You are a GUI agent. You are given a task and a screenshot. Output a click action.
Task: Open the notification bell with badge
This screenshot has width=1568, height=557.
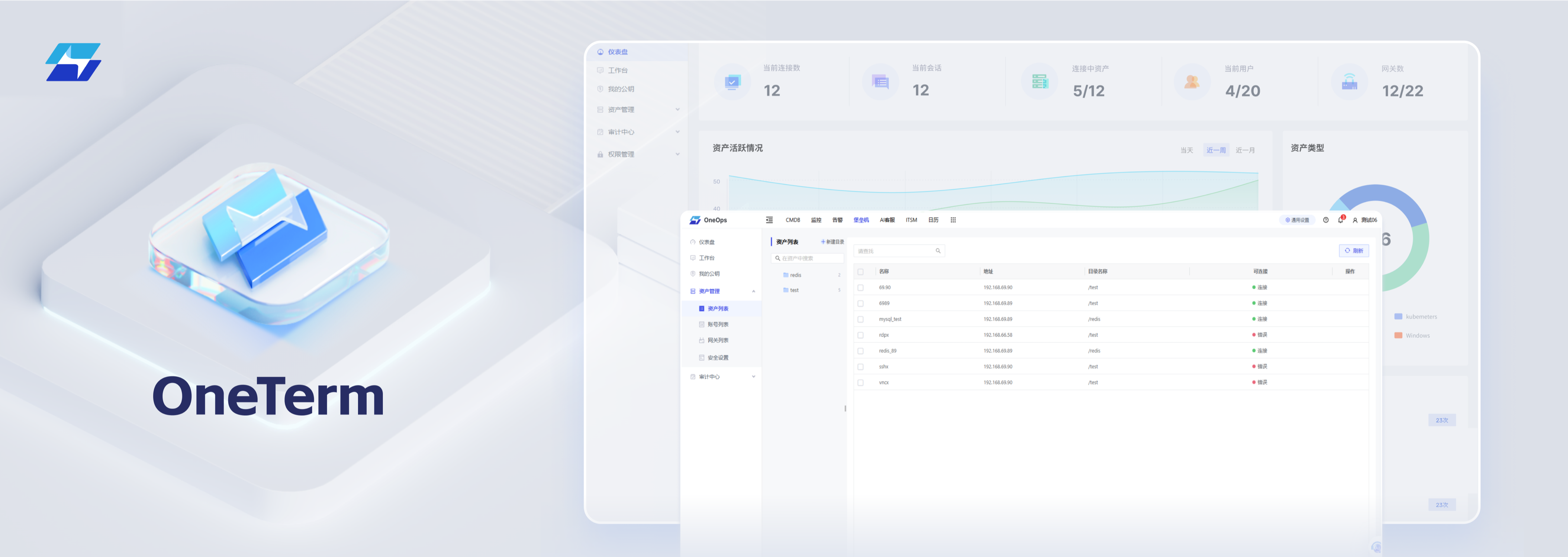(x=1340, y=220)
